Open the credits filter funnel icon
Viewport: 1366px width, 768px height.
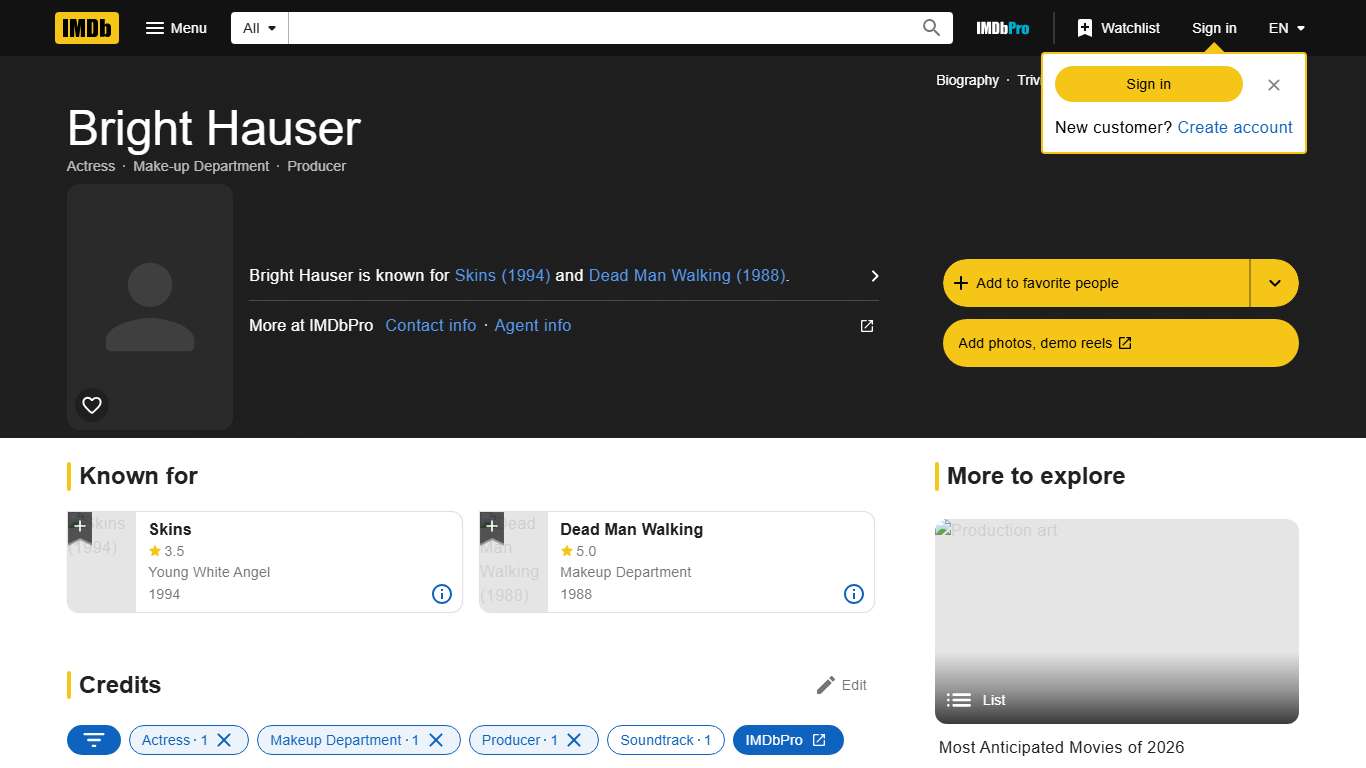93,740
